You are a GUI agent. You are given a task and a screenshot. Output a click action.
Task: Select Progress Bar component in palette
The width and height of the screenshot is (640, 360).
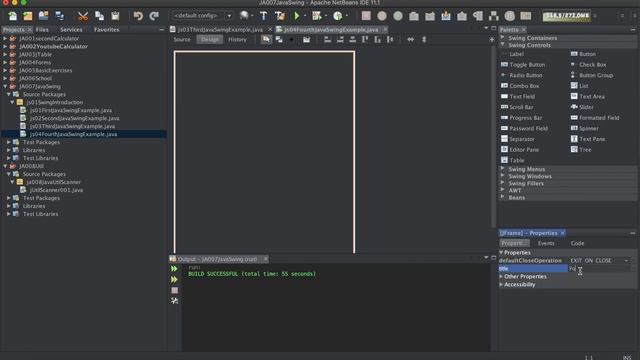pos(521,118)
